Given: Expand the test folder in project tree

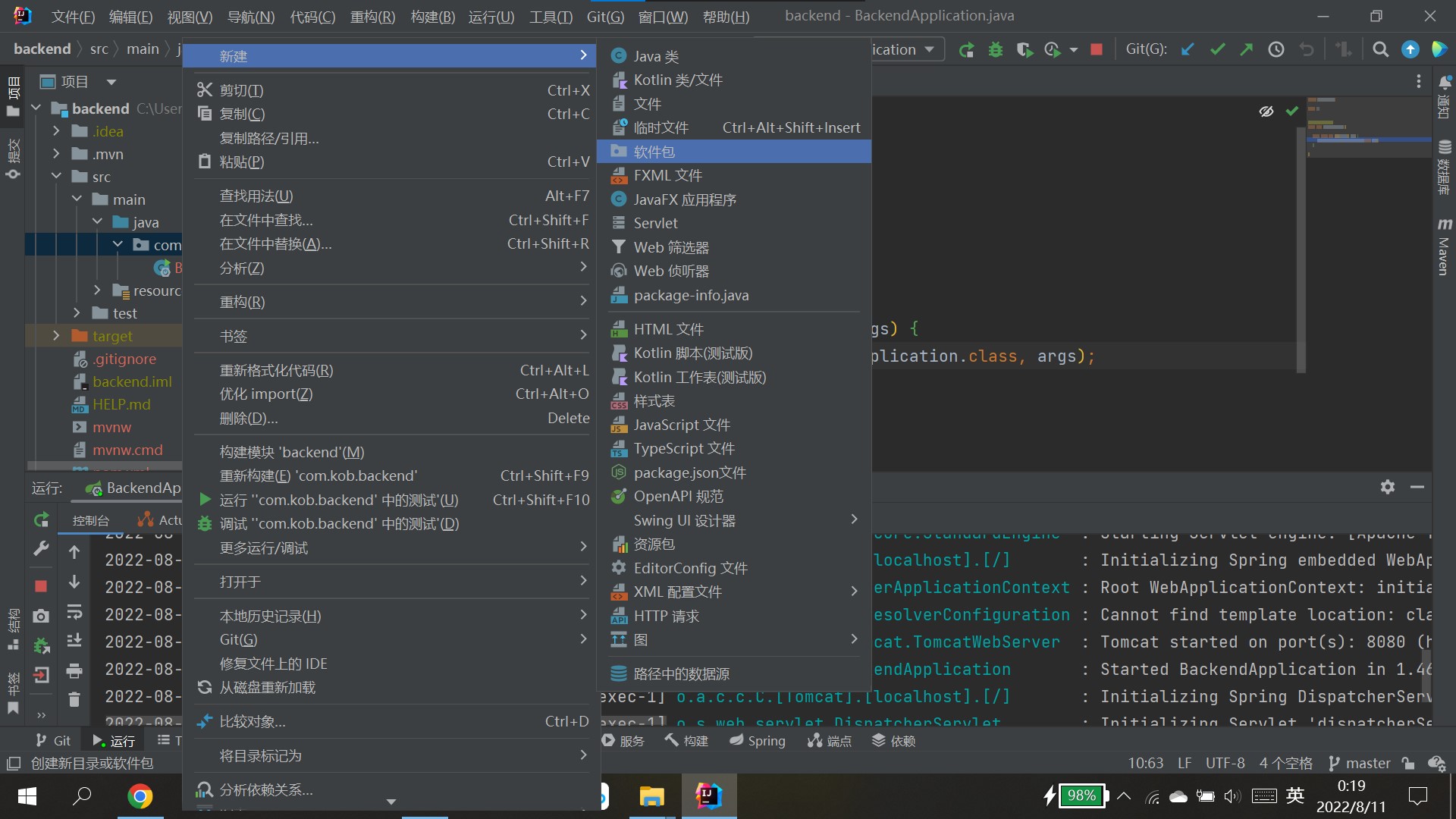Looking at the screenshot, I should click(x=77, y=313).
